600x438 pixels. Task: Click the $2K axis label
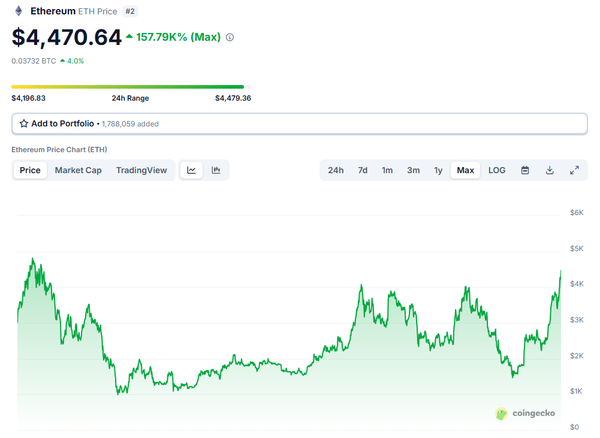click(x=577, y=356)
